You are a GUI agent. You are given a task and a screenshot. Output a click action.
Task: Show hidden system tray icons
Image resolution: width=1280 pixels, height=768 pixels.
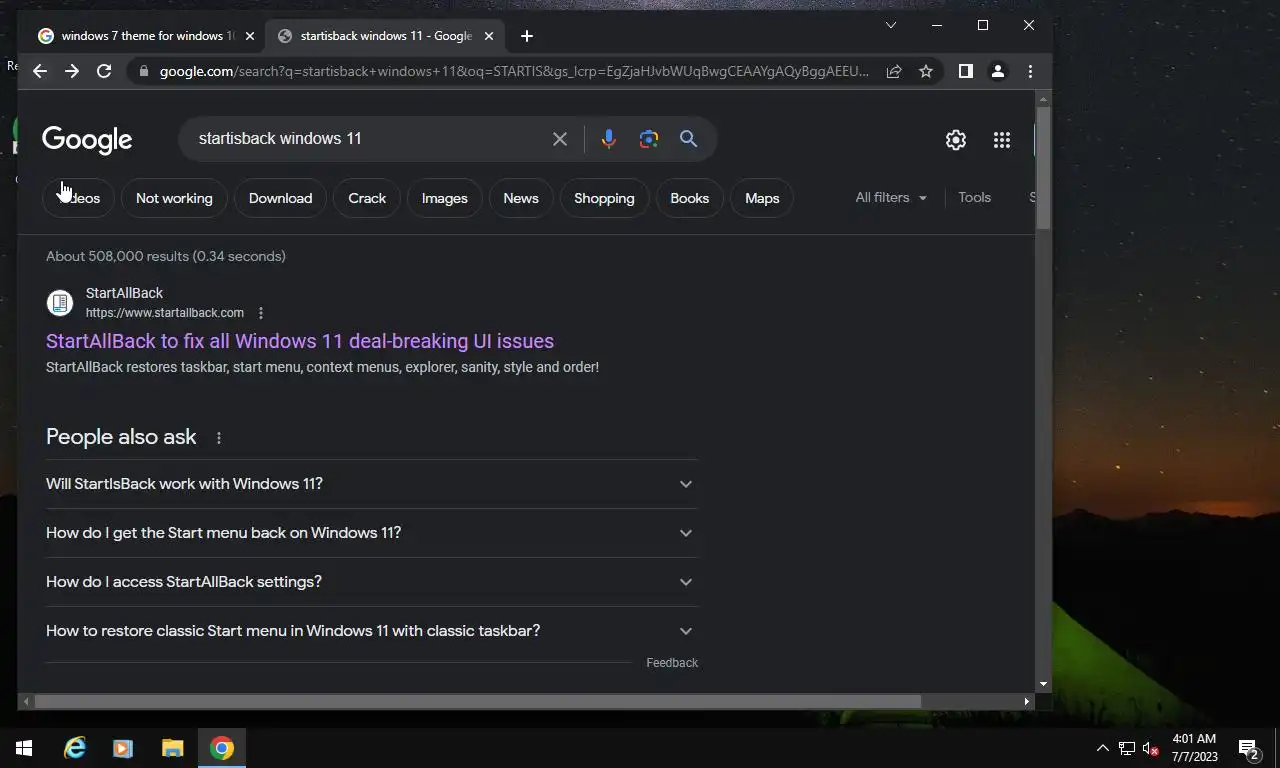coord(1102,748)
